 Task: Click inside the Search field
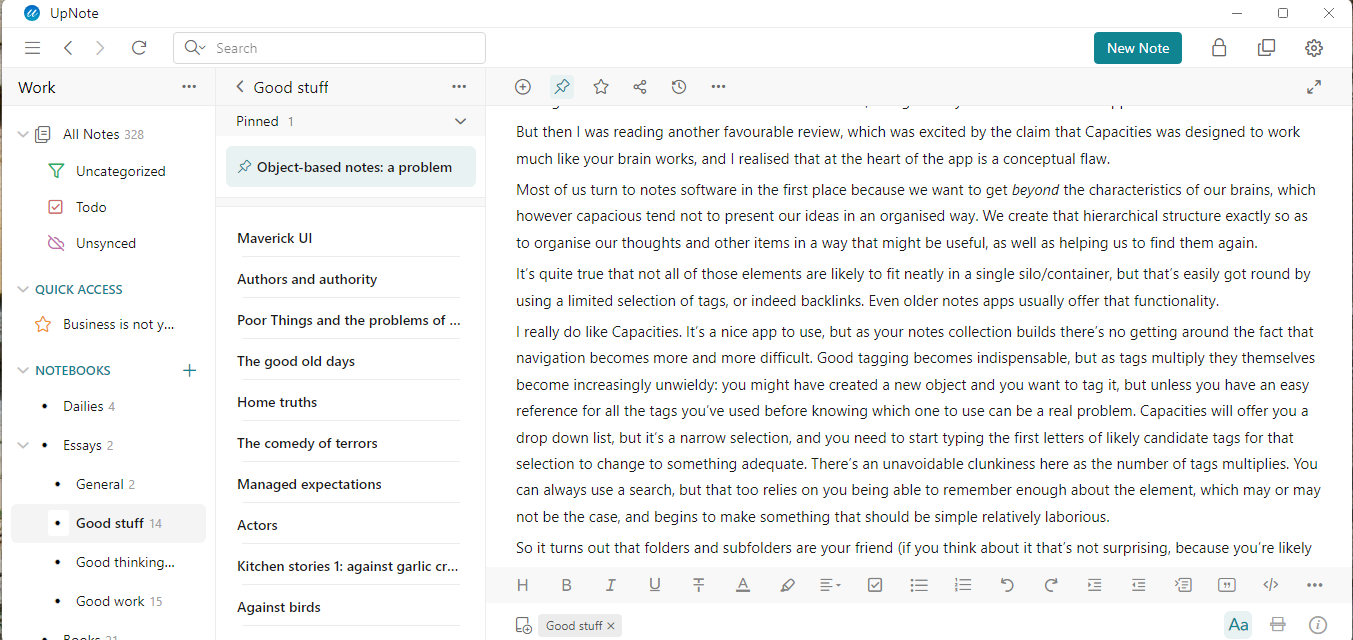330,47
